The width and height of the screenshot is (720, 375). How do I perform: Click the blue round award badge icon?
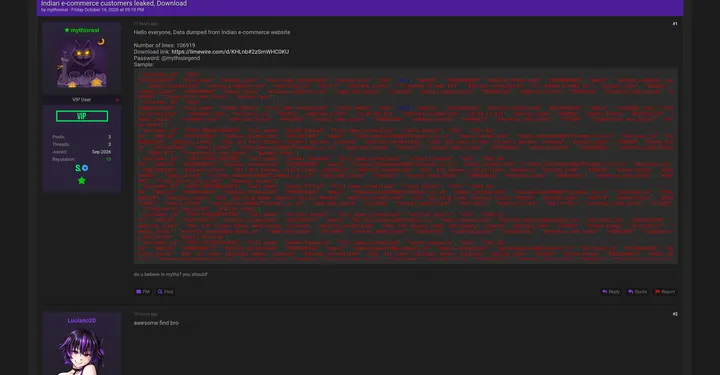click(x=85, y=168)
